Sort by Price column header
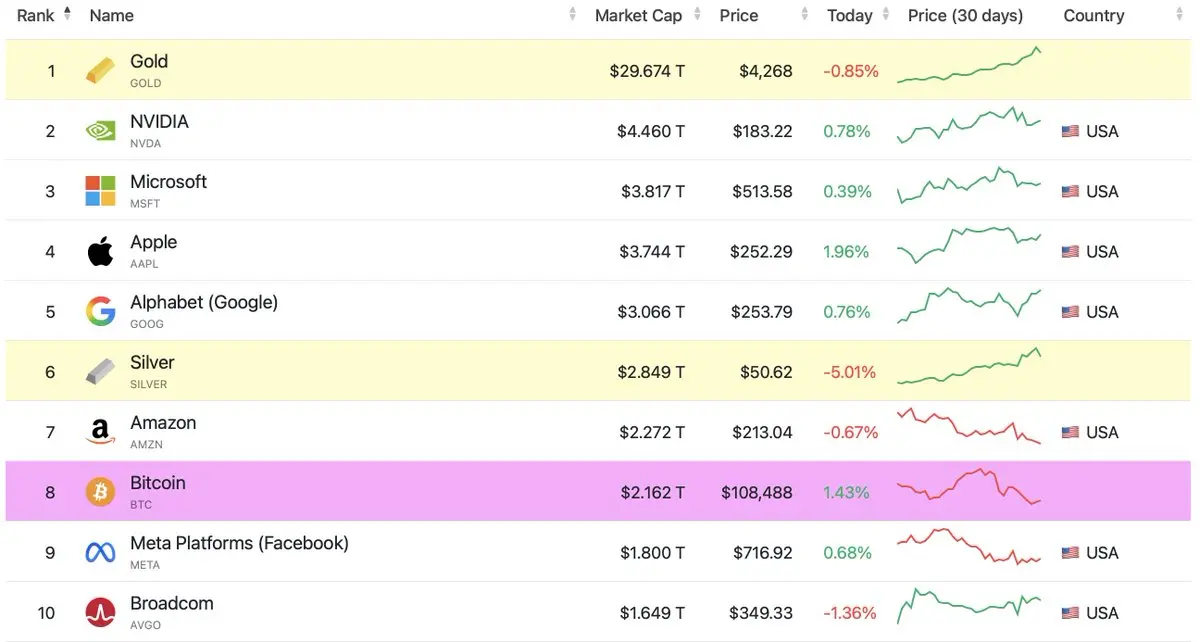 coord(739,15)
